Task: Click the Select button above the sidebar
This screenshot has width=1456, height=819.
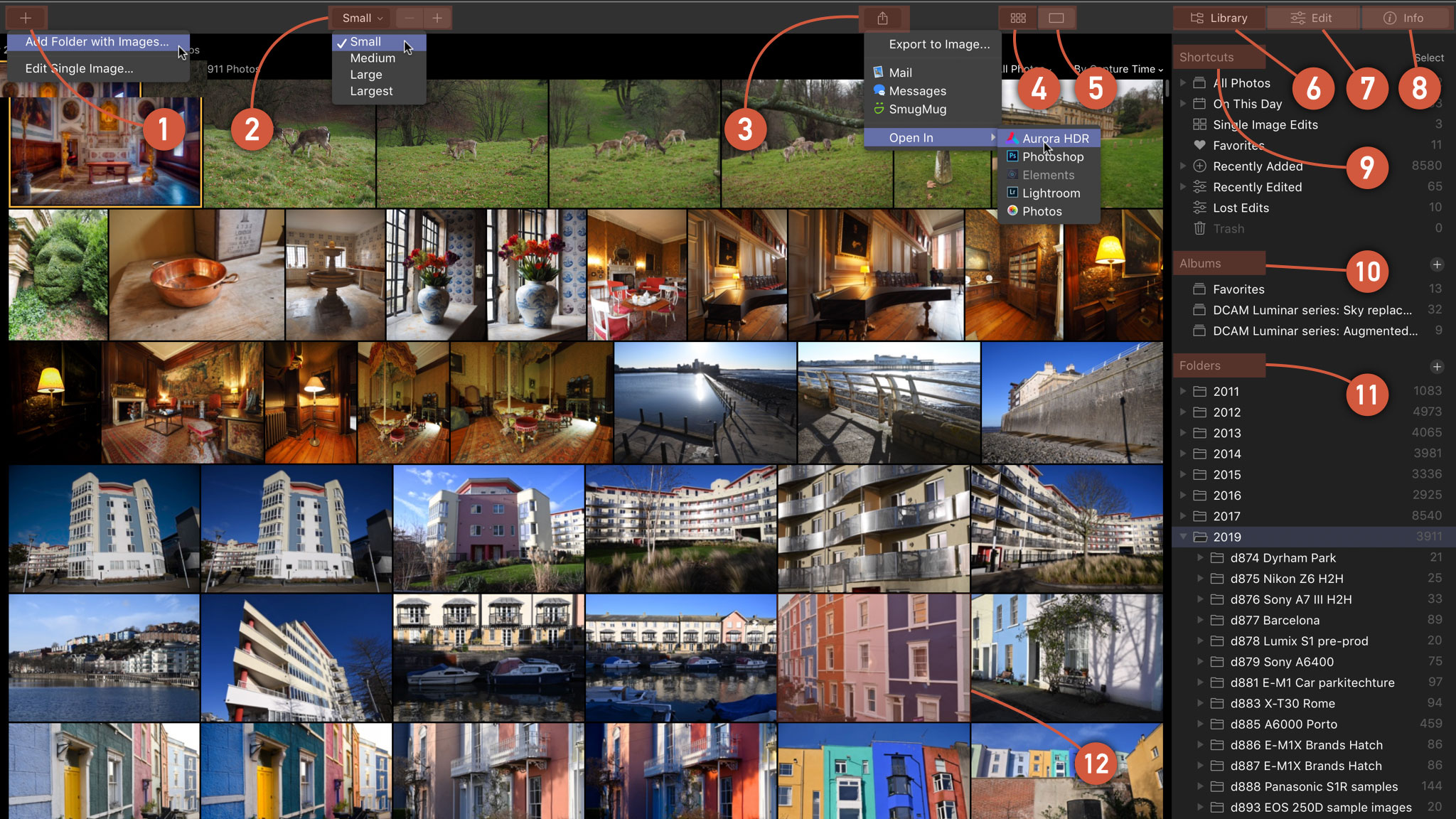Action: [x=1428, y=58]
